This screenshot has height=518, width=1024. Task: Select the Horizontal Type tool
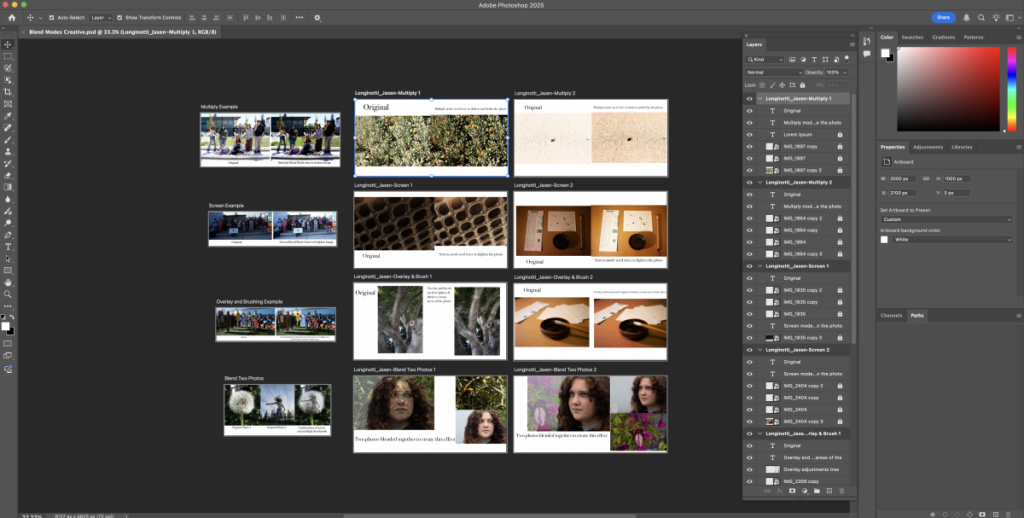coord(8,247)
